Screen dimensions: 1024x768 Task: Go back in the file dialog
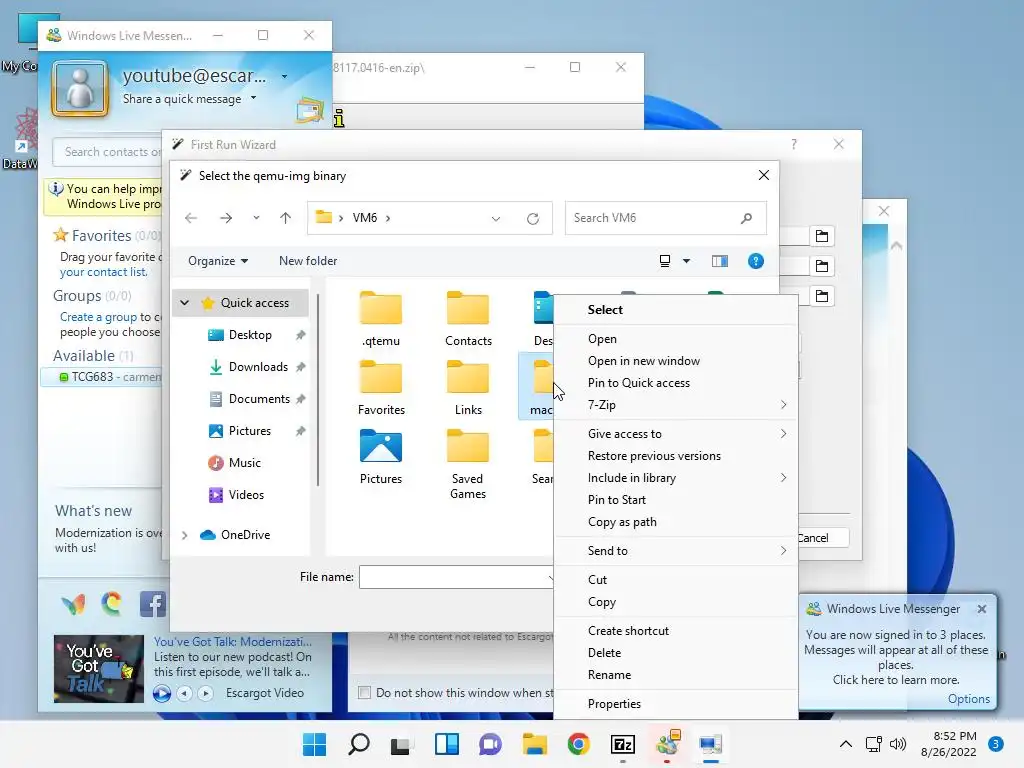[191, 218]
